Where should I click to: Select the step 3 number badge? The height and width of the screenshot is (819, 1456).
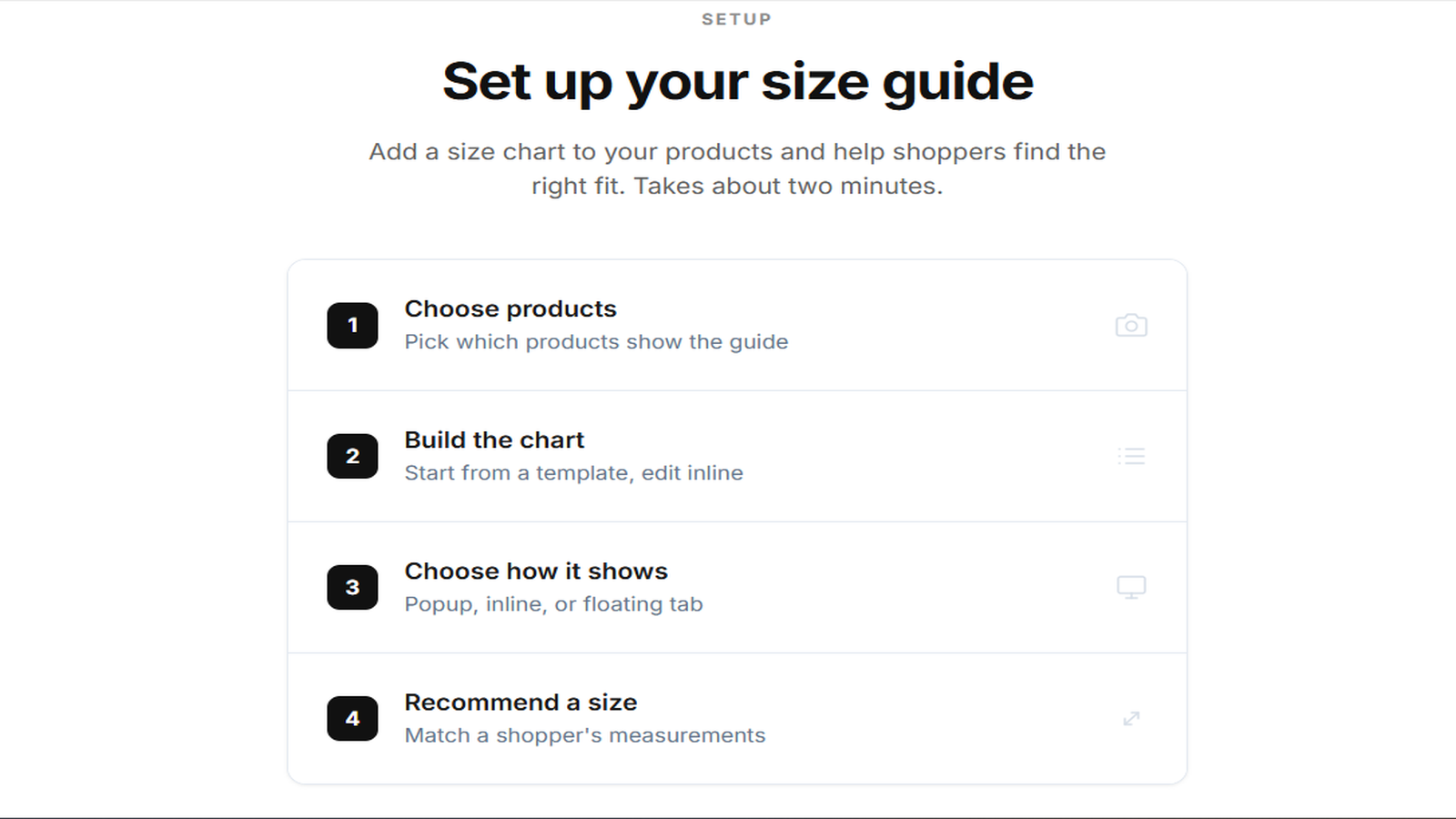[352, 587]
